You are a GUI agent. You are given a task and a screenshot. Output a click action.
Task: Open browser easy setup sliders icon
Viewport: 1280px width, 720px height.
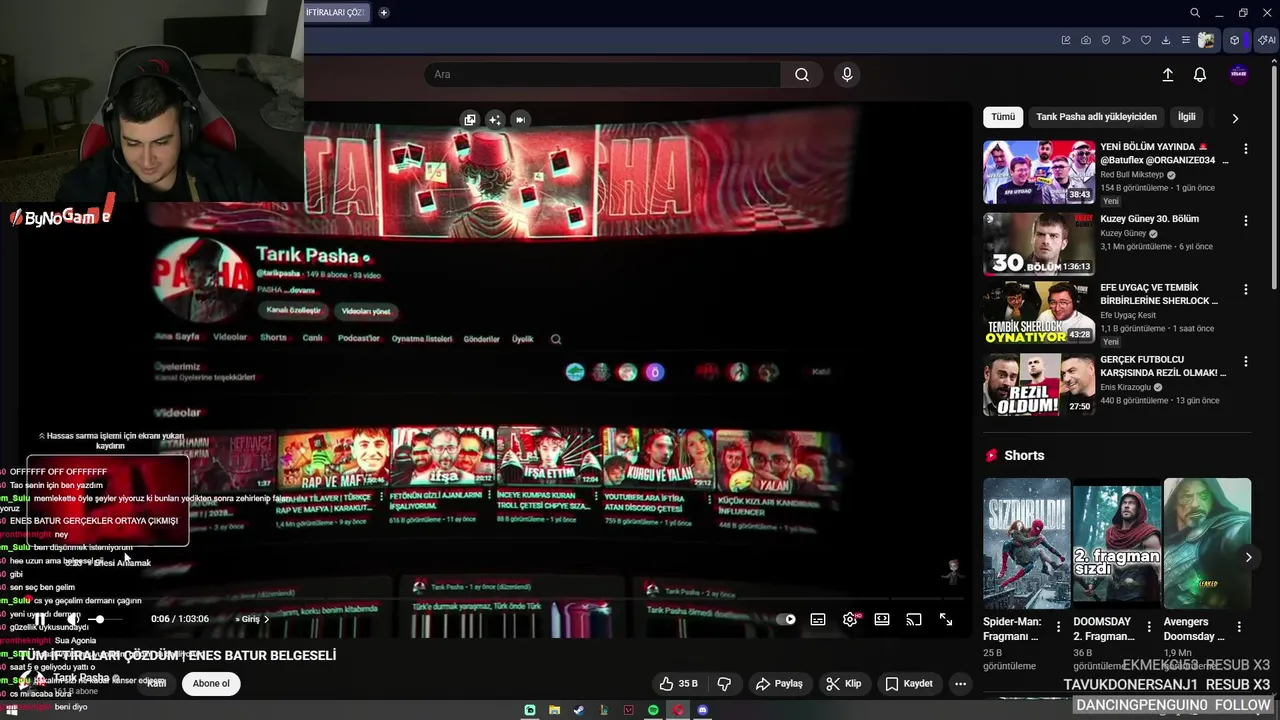coord(1186,40)
